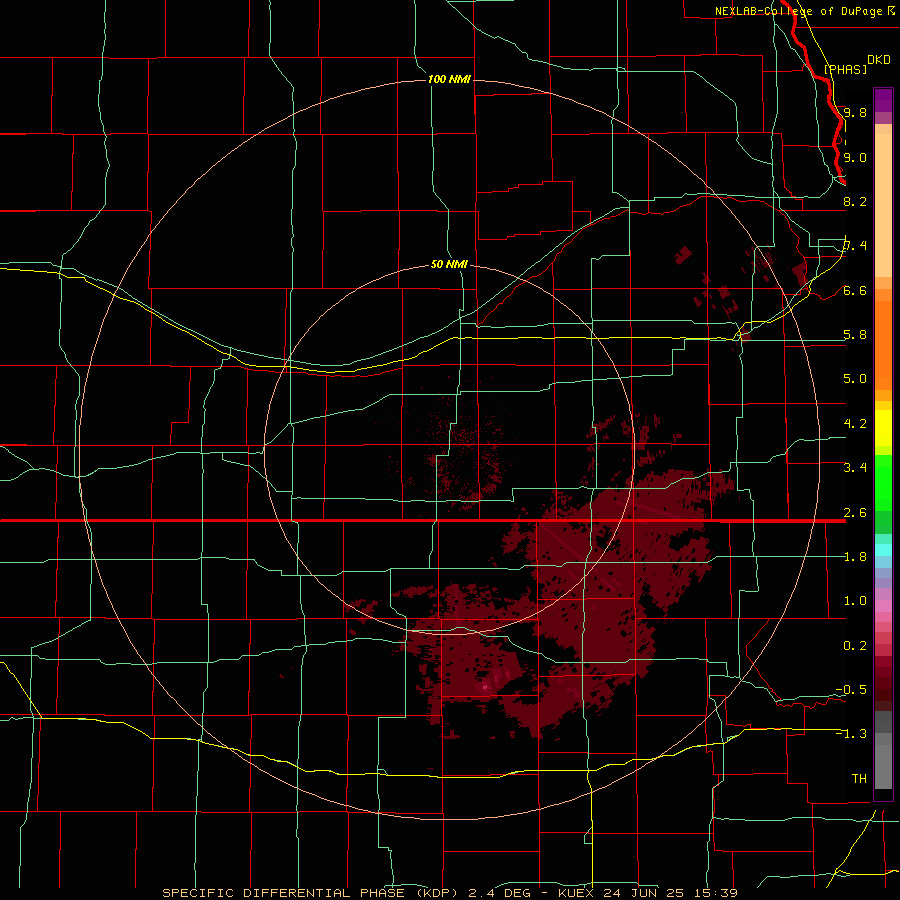Click the 50 NMI range ring label

pos(449,264)
